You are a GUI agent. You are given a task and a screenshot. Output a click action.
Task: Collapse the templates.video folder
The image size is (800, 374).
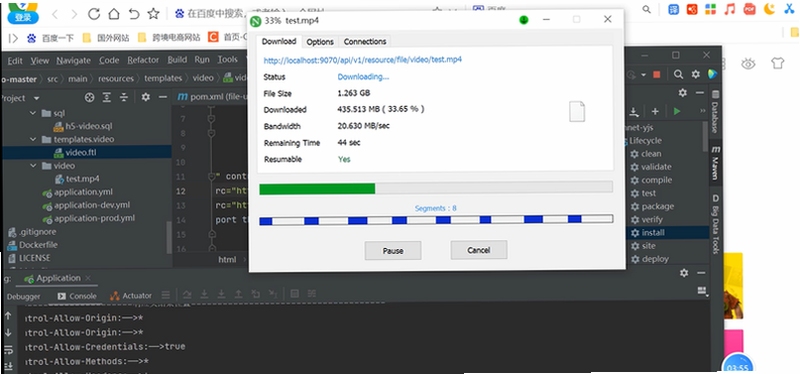coord(33,139)
